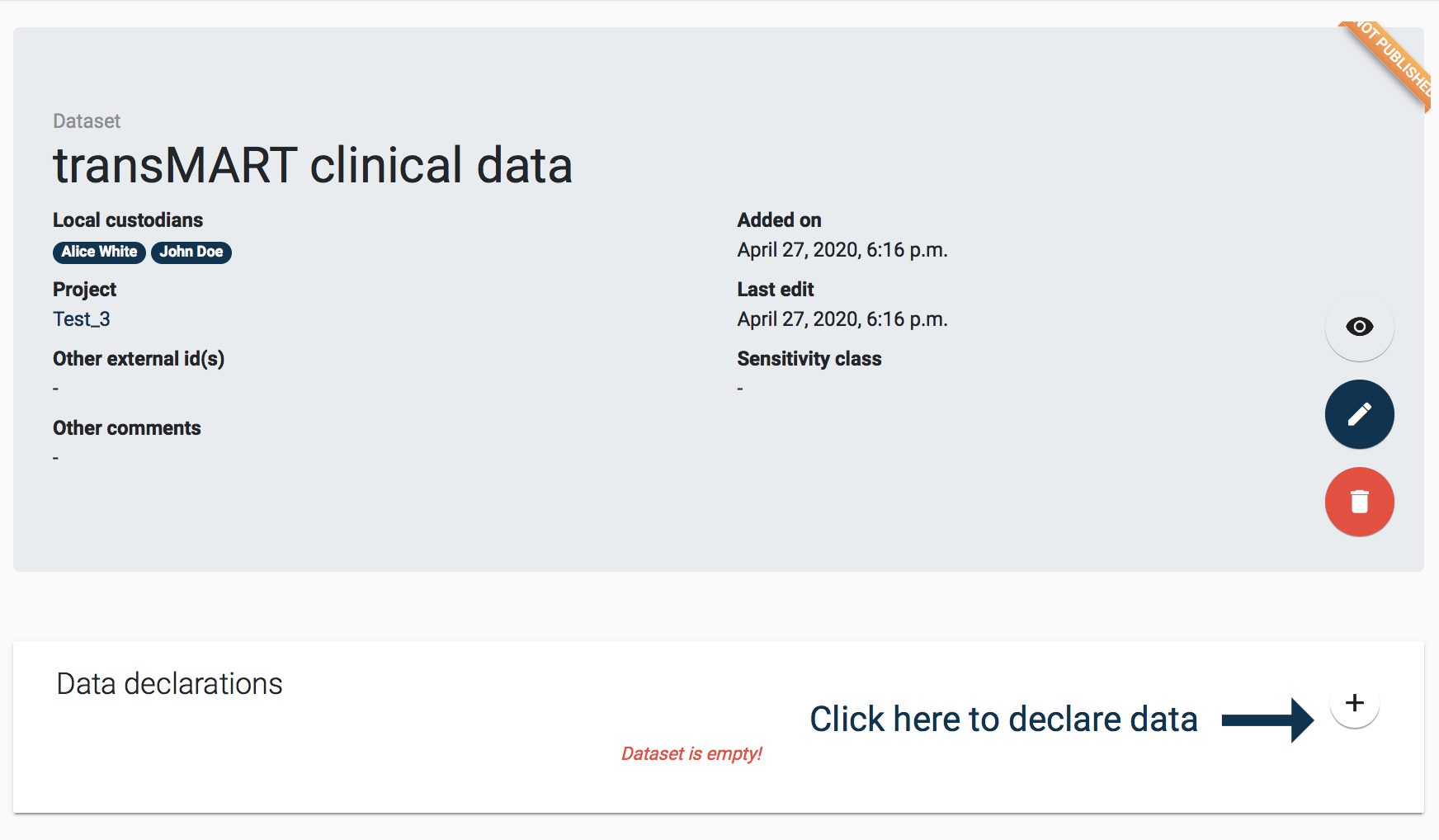Click the Local custodians label
This screenshot has height=840, width=1439.
tap(128, 220)
